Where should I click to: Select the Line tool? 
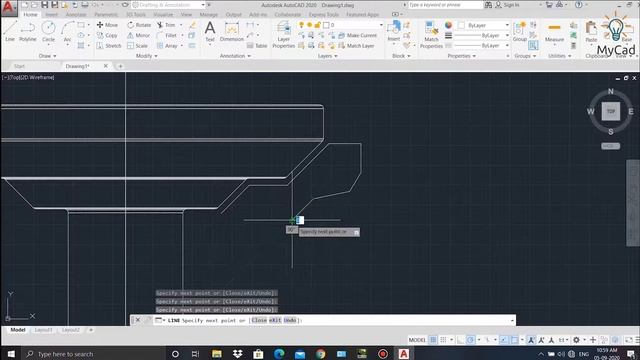10,31
